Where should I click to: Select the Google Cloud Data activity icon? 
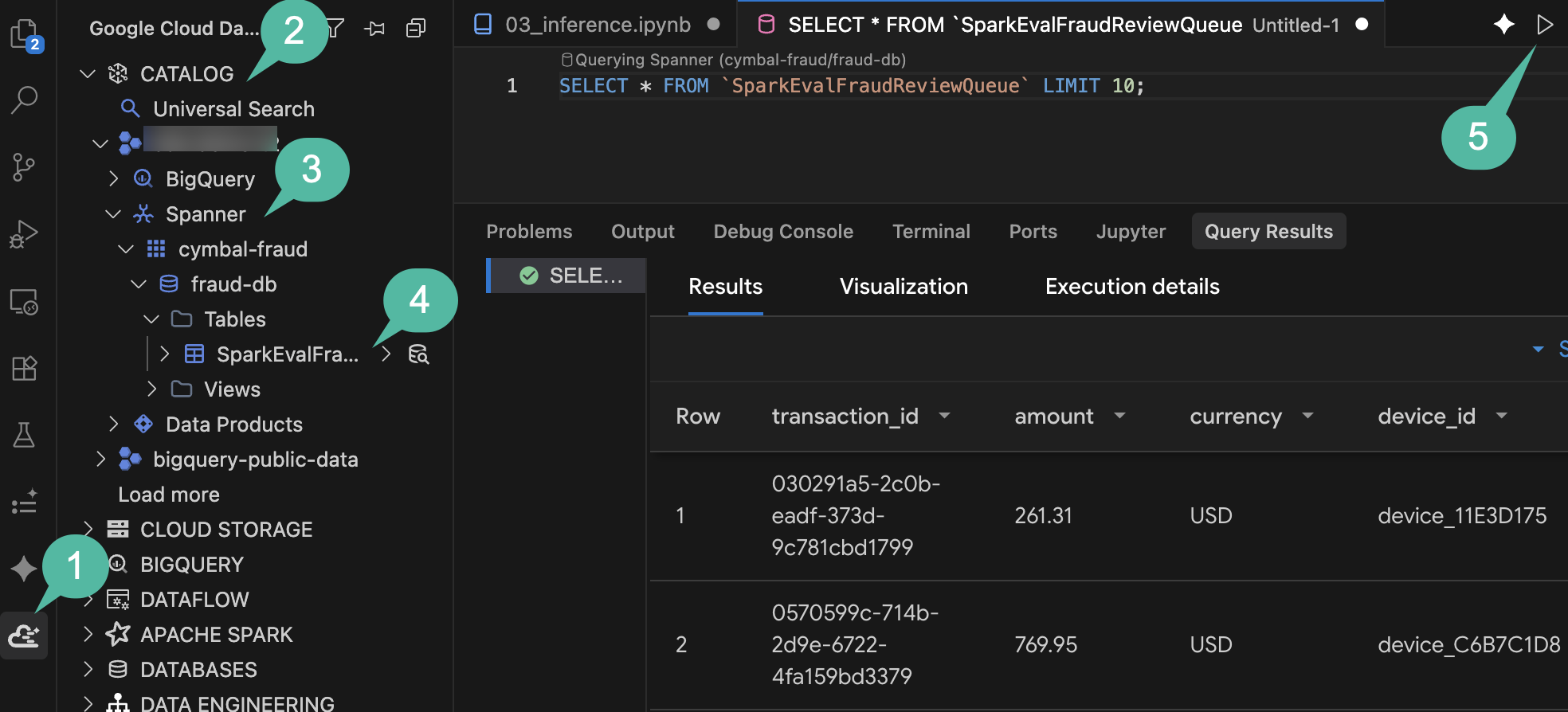click(x=24, y=636)
